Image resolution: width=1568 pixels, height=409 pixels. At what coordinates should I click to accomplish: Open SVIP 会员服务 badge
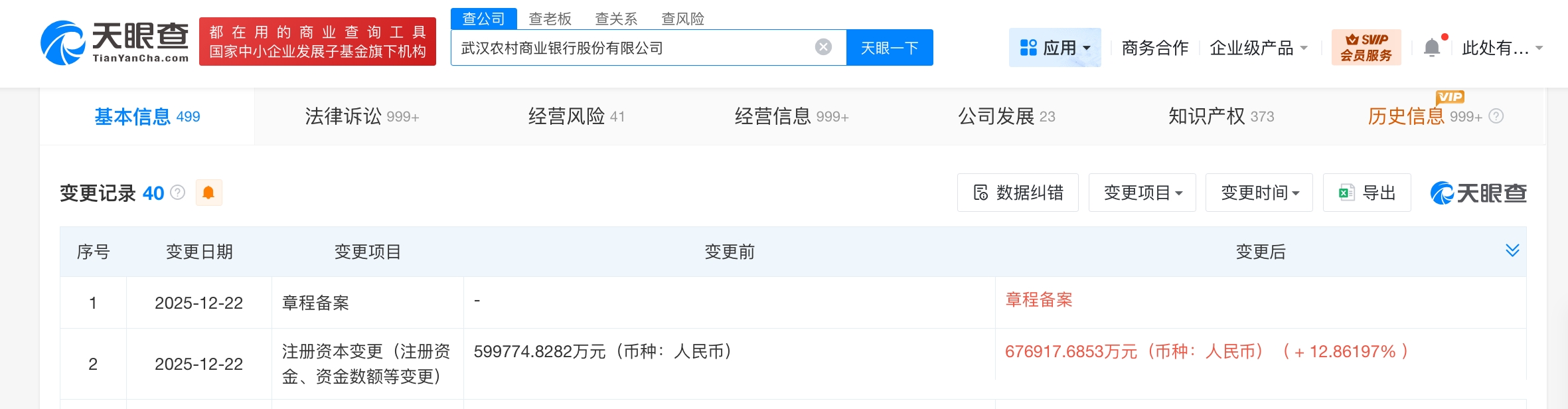(x=1366, y=48)
